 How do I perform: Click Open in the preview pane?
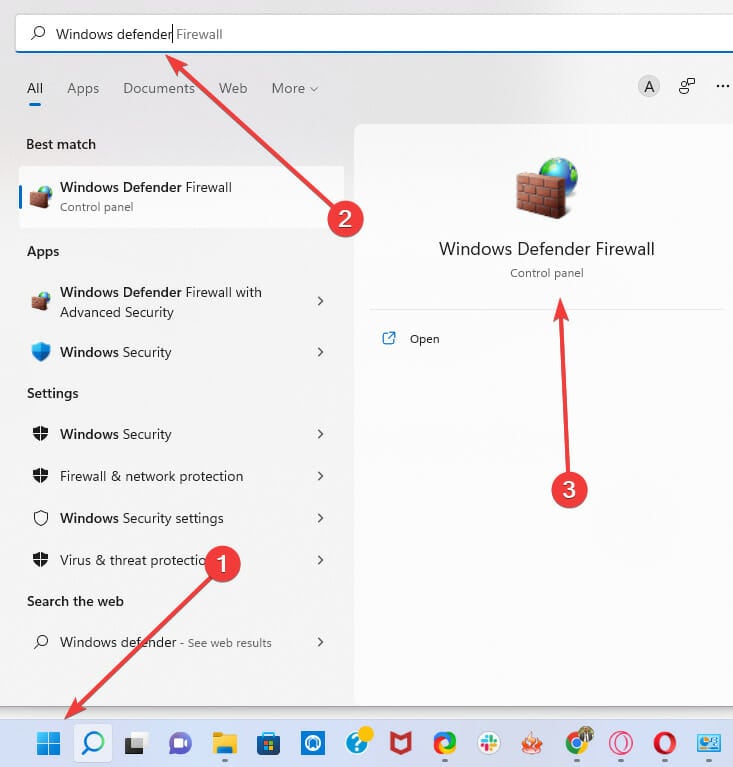coord(424,339)
